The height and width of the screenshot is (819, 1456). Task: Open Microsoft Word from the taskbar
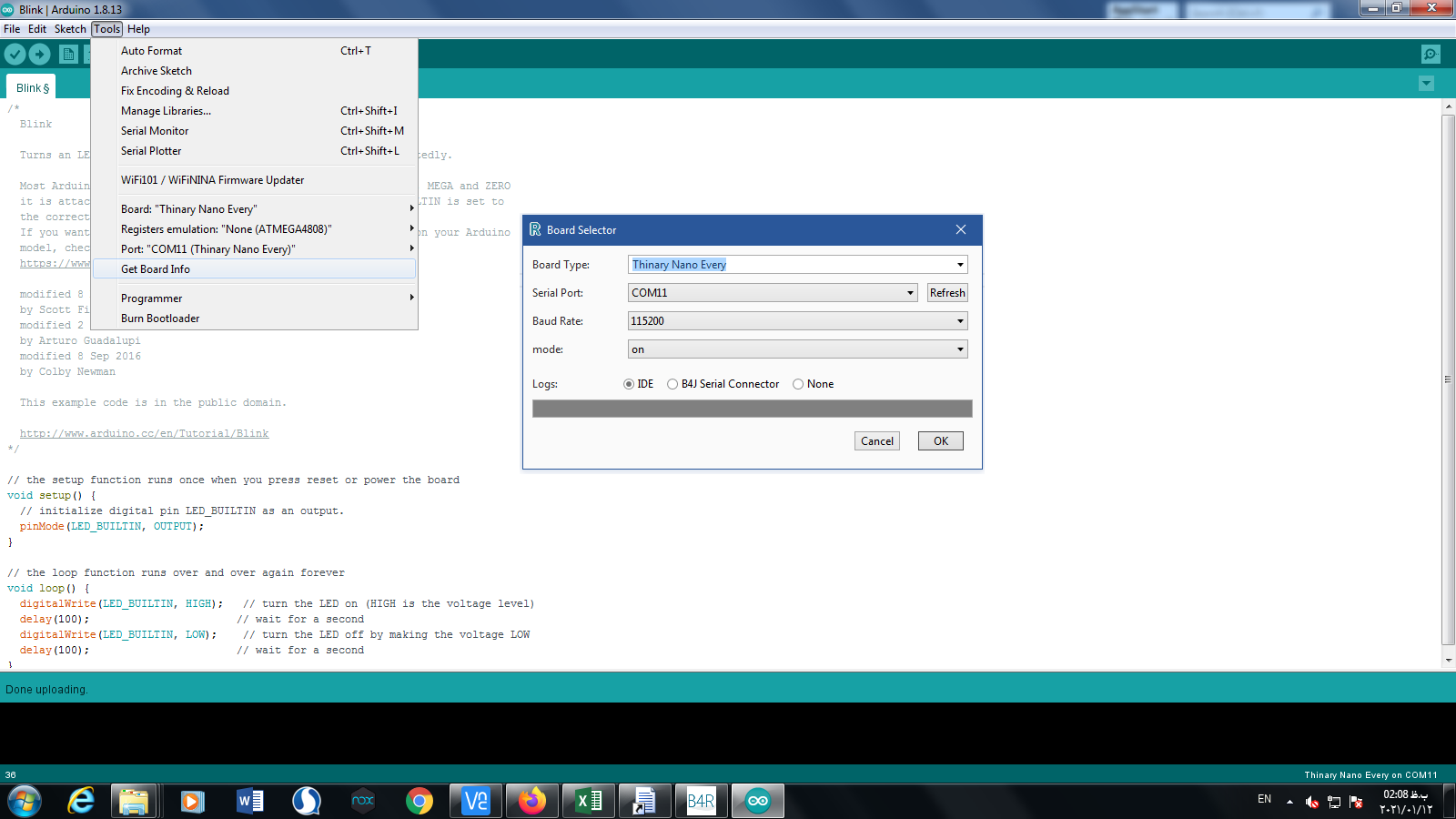point(249,801)
